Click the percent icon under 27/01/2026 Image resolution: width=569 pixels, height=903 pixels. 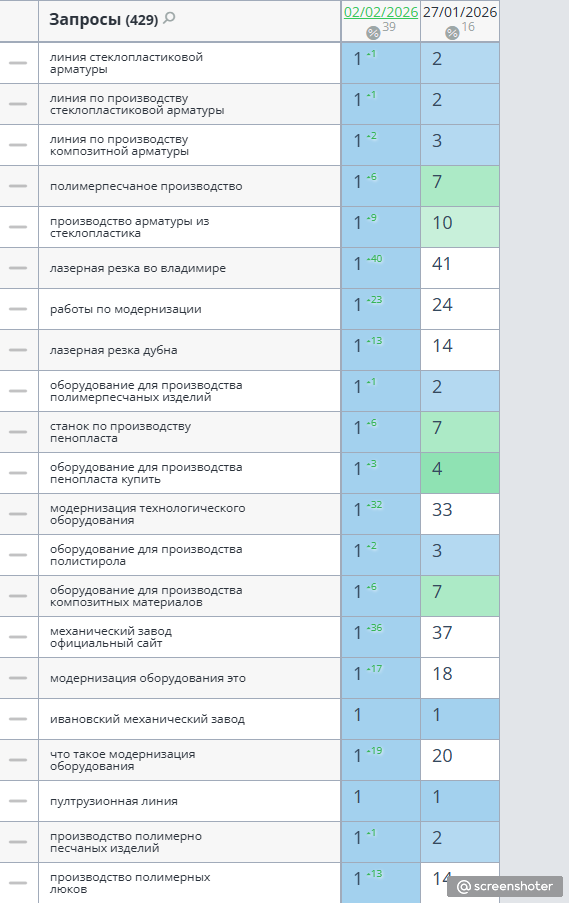pyautogui.click(x=452, y=33)
